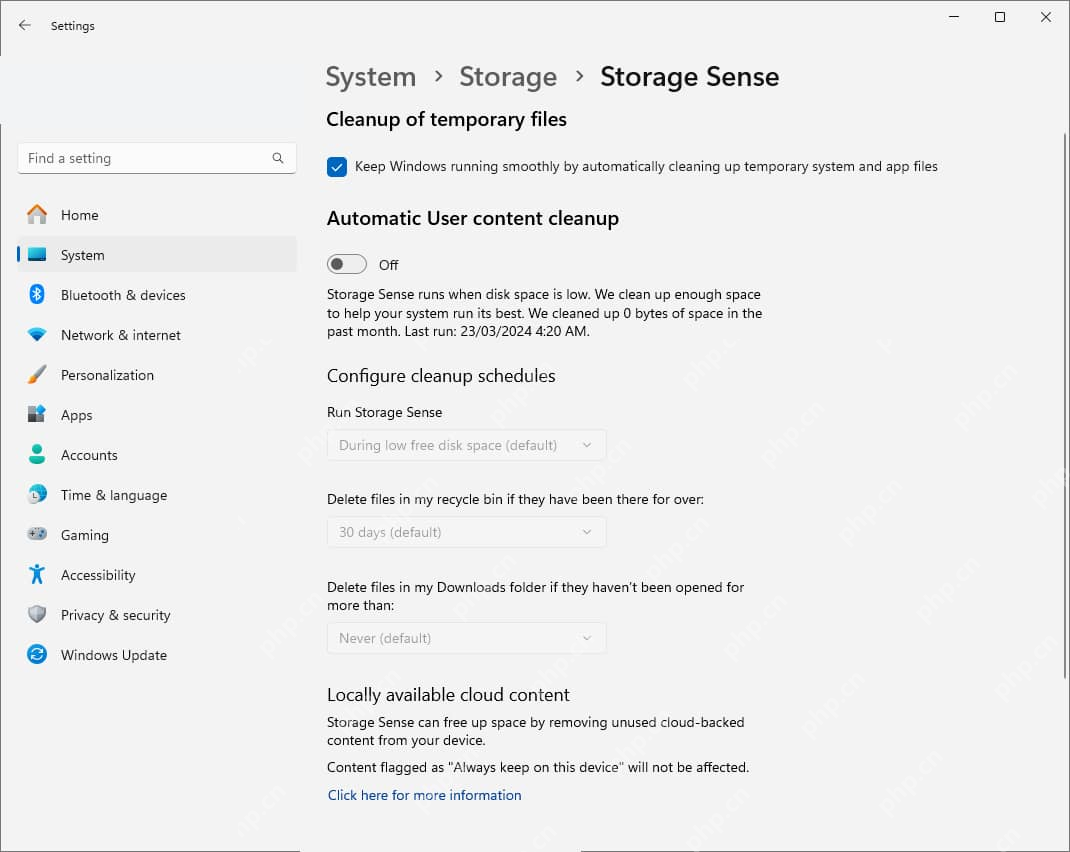The width and height of the screenshot is (1070, 852).
Task: Click the Storage breadcrumb link
Action: point(508,76)
